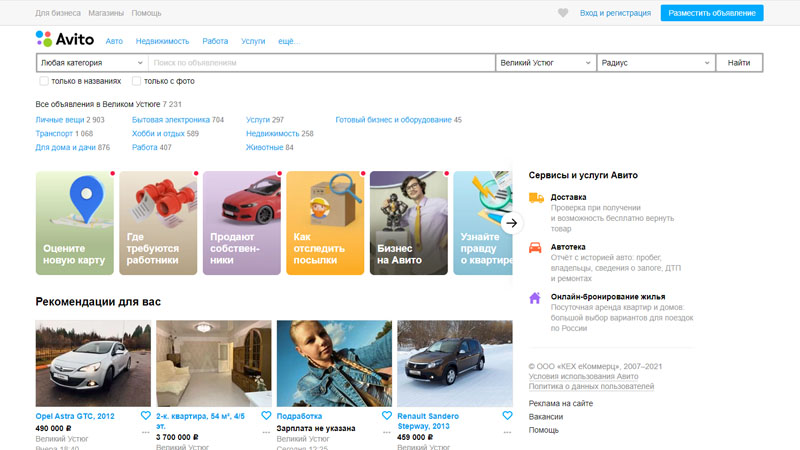Click the Онлайн-бронирование house icon
The image size is (800, 450).
(x=535, y=297)
